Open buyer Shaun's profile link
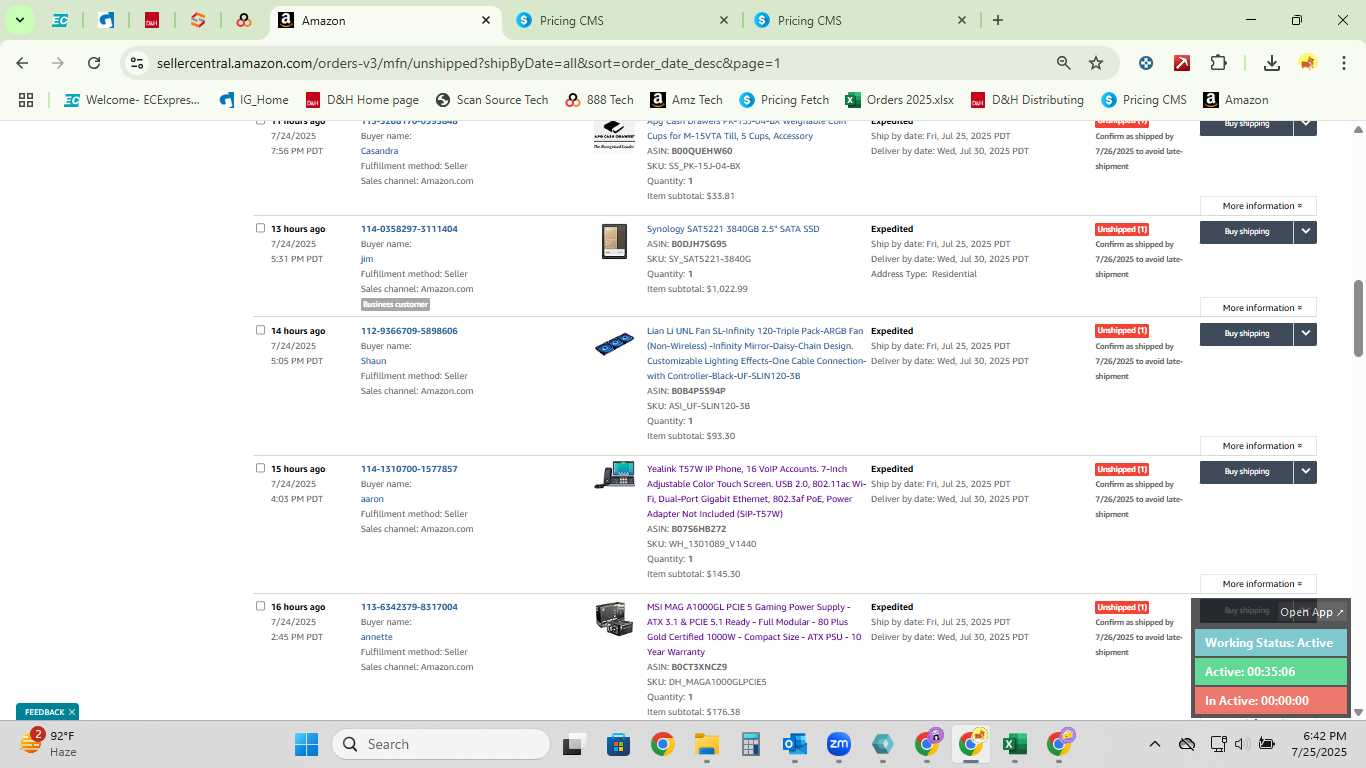 tap(373, 361)
